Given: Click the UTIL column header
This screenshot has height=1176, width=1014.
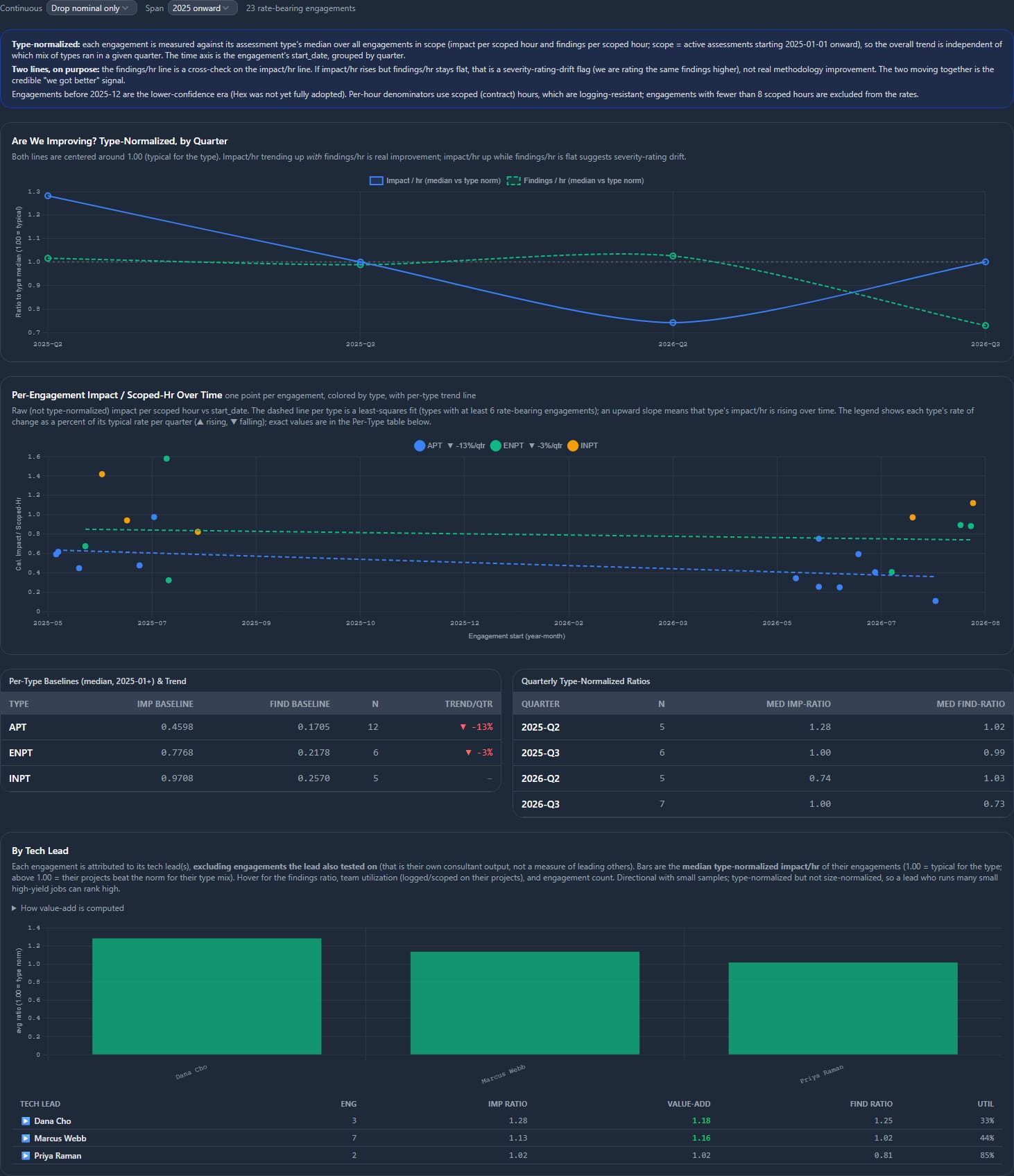Looking at the screenshot, I should click(986, 1104).
